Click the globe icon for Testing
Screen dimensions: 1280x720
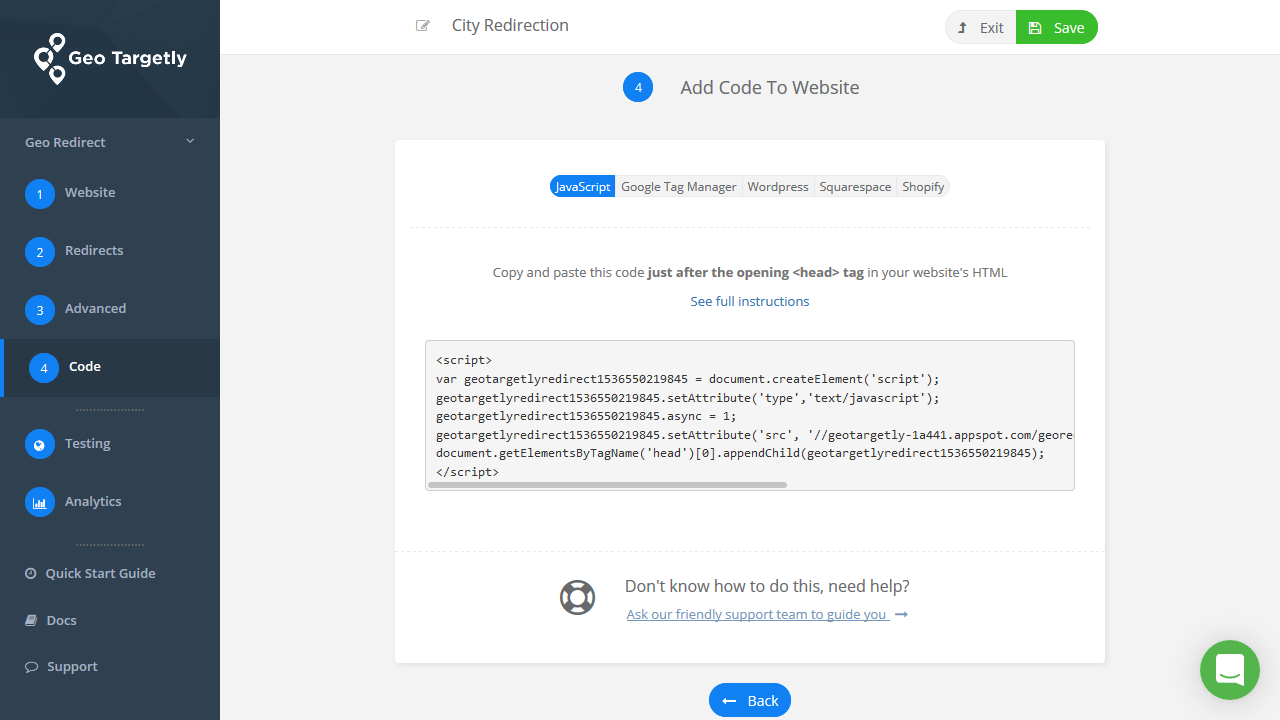[x=40, y=445]
